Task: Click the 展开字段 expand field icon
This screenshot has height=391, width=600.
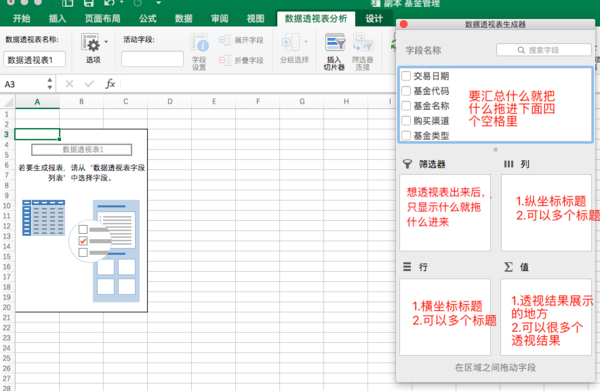Action: click(x=224, y=40)
